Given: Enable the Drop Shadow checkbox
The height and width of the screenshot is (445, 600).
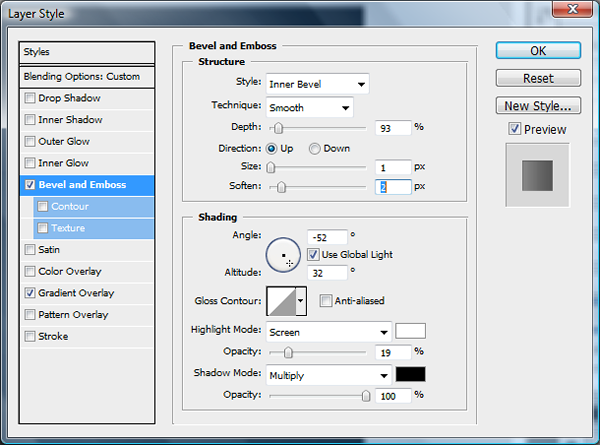Looking at the screenshot, I should 30,98.
